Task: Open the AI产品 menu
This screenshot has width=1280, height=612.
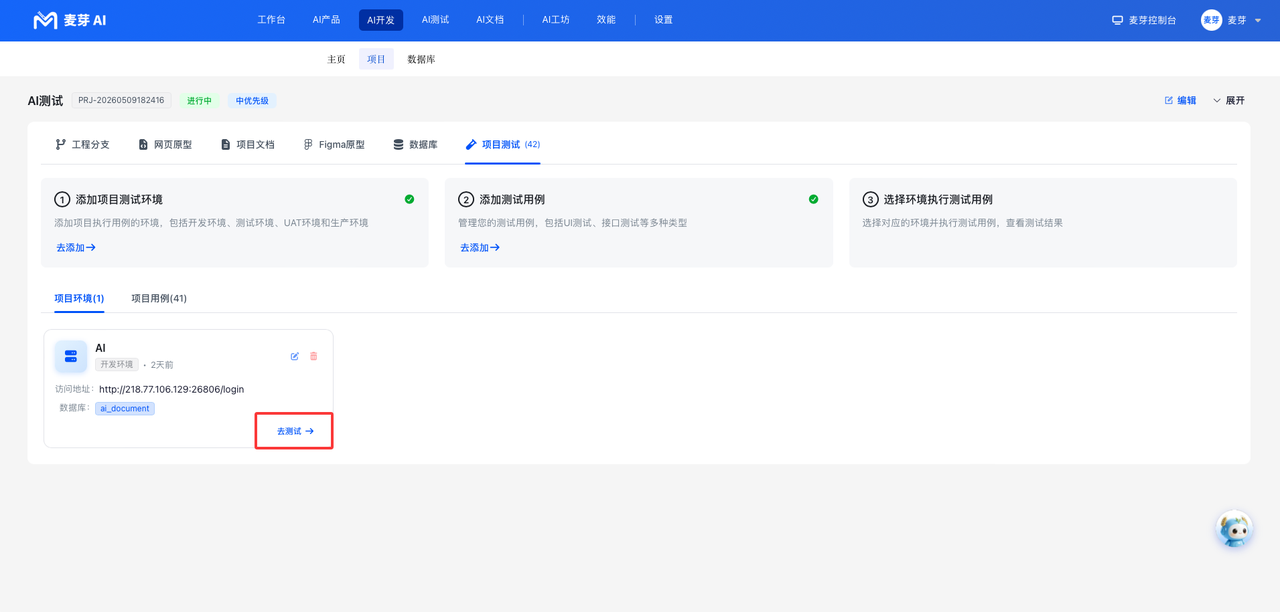Action: point(326,20)
